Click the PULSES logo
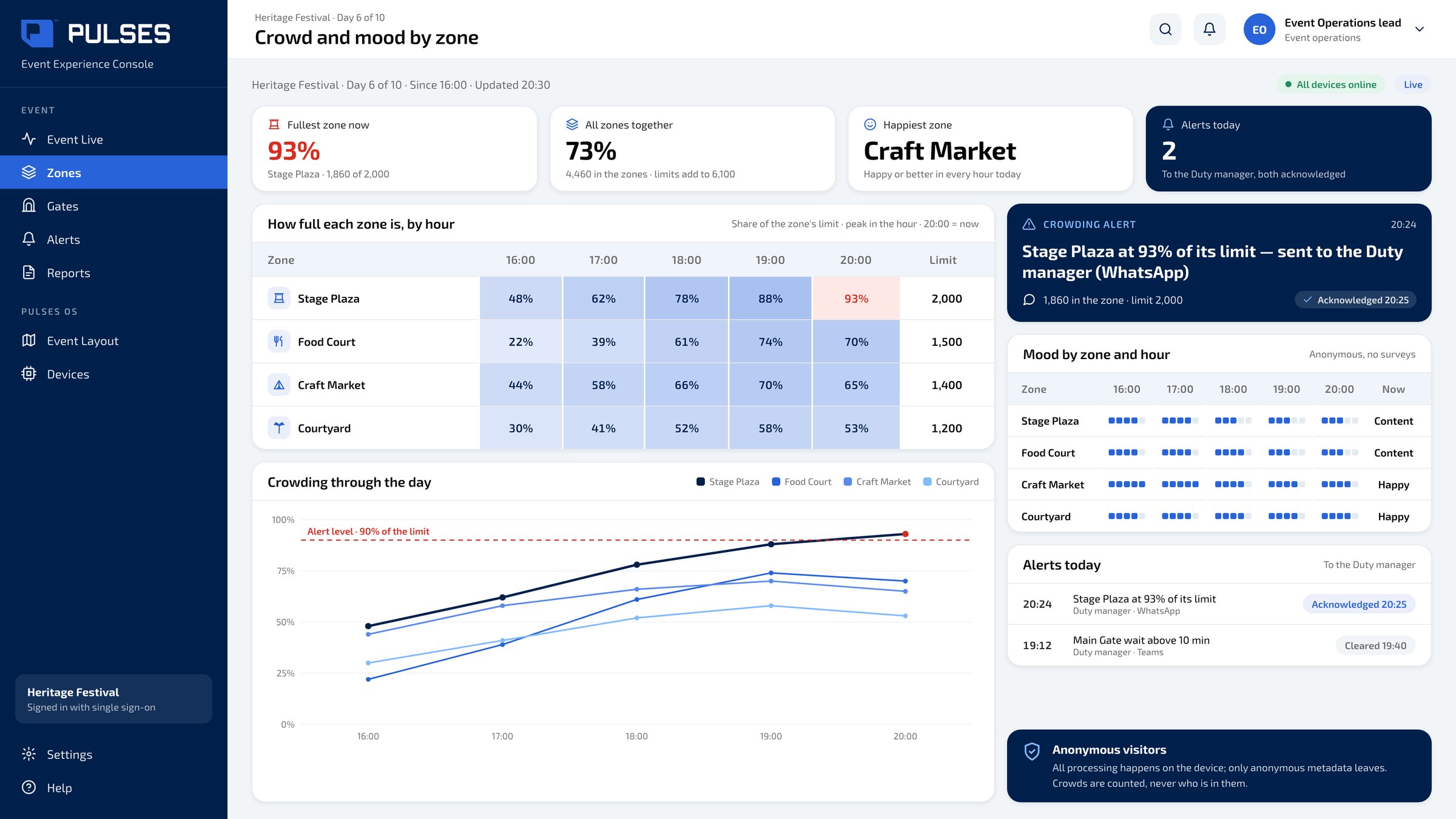Image resolution: width=1456 pixels, height=819 pixels. (96, 33)
